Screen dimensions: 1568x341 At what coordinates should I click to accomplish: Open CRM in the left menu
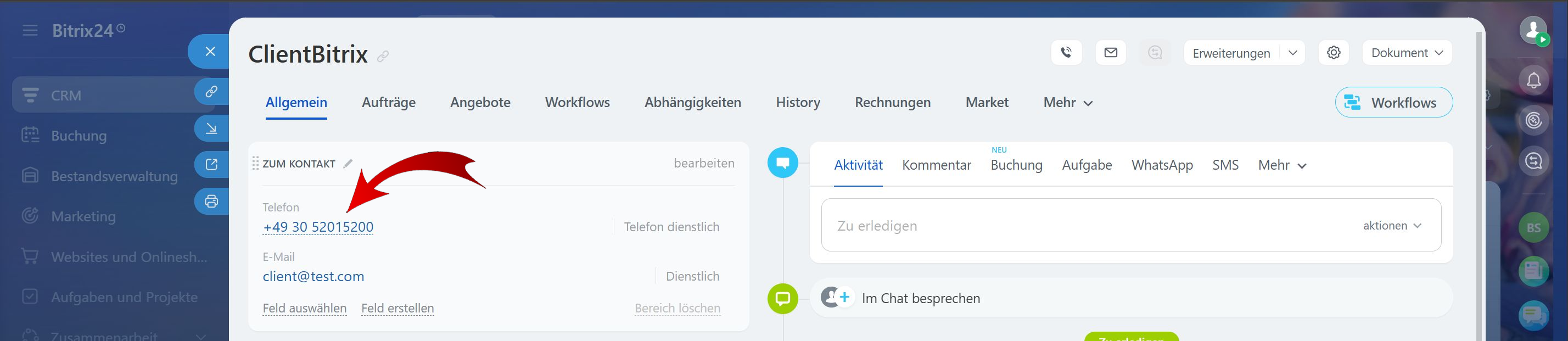point(113,95)
